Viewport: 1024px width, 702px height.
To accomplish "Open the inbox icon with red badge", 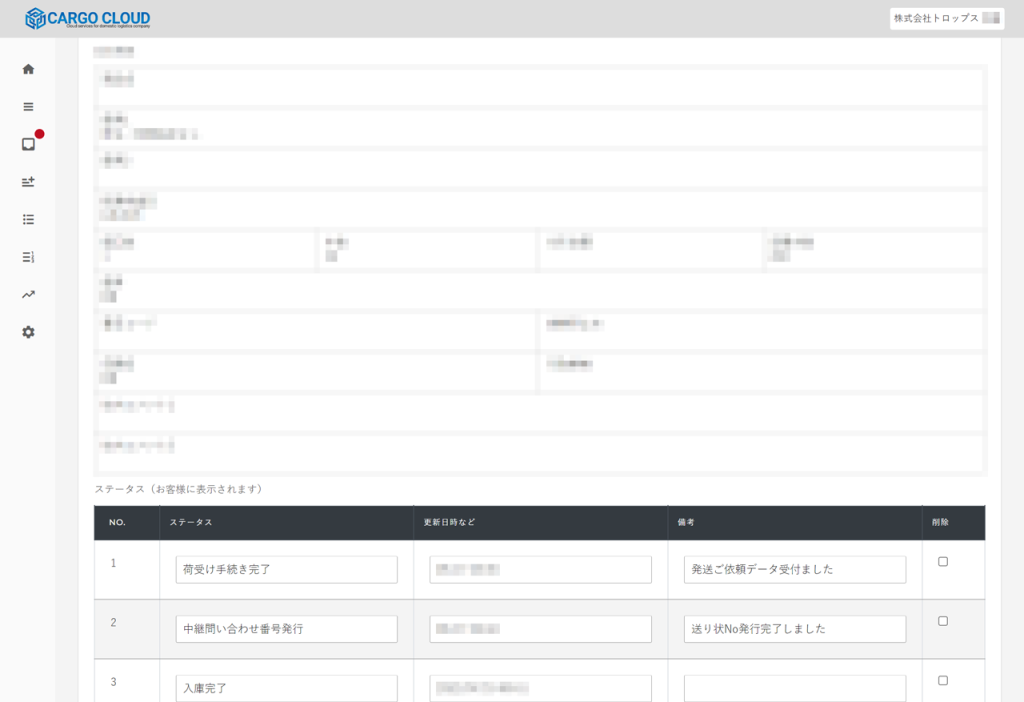I will pos(28,144).
